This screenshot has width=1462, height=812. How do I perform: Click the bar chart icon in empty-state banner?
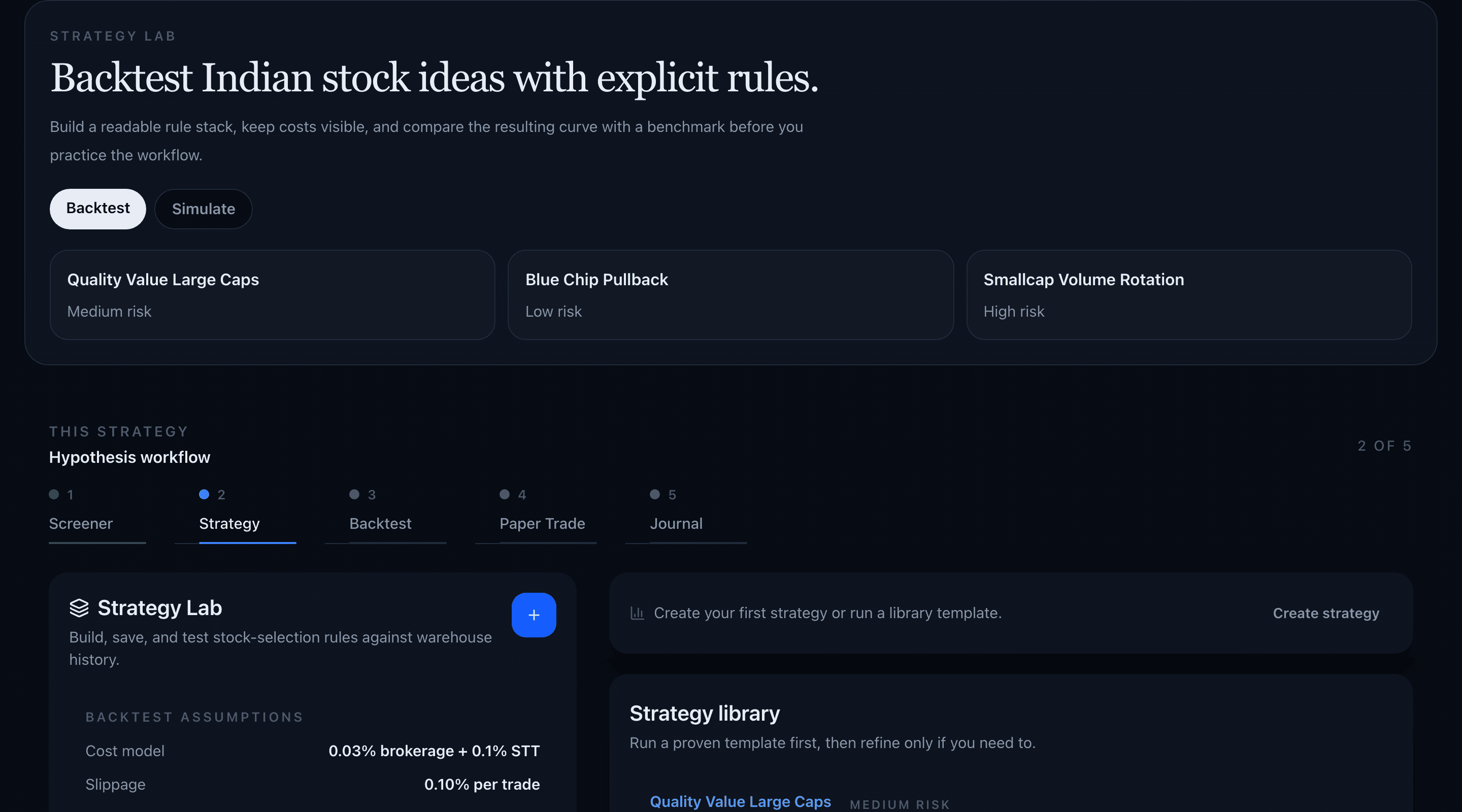[x=638, y=613]
